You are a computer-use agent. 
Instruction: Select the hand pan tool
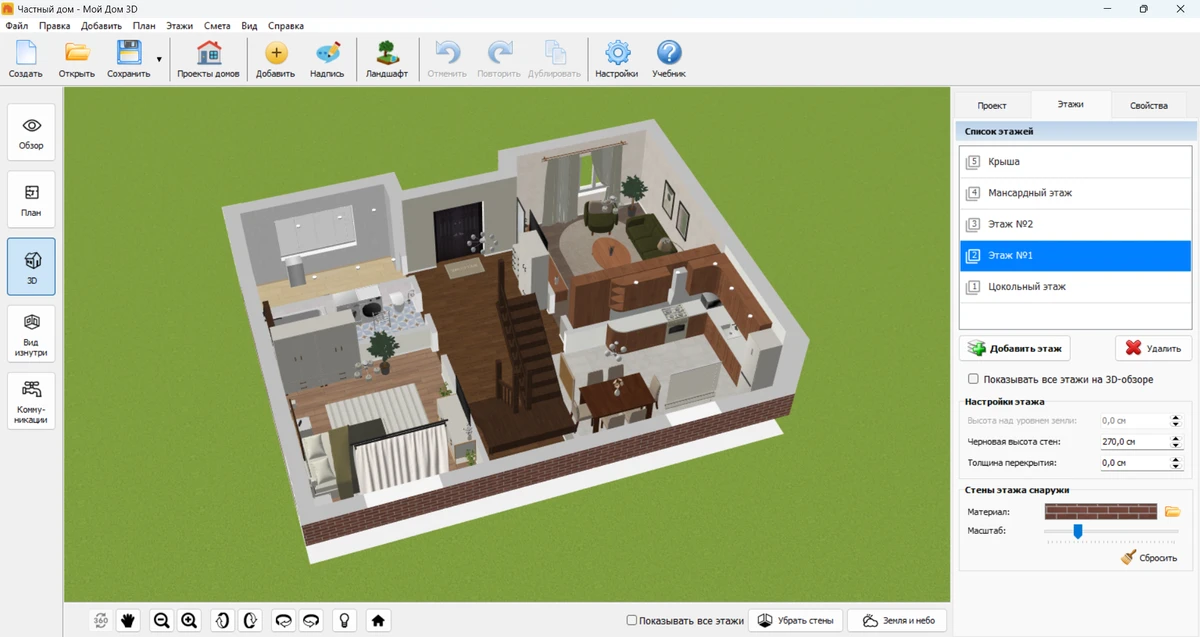[x=128, y=621]
